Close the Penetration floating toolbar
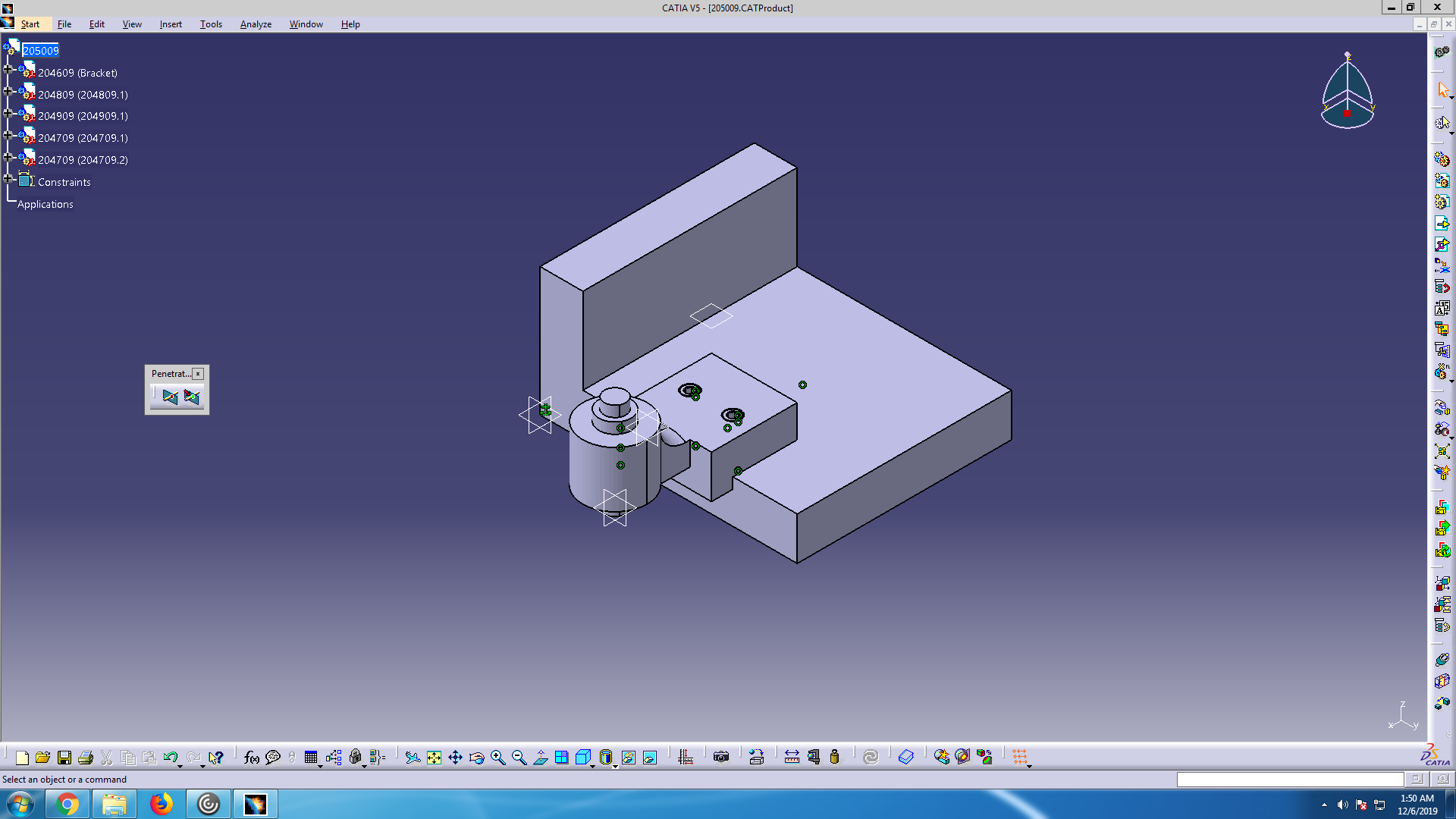This screenshot has height=819, width=1456. click(x=198, y=374)
